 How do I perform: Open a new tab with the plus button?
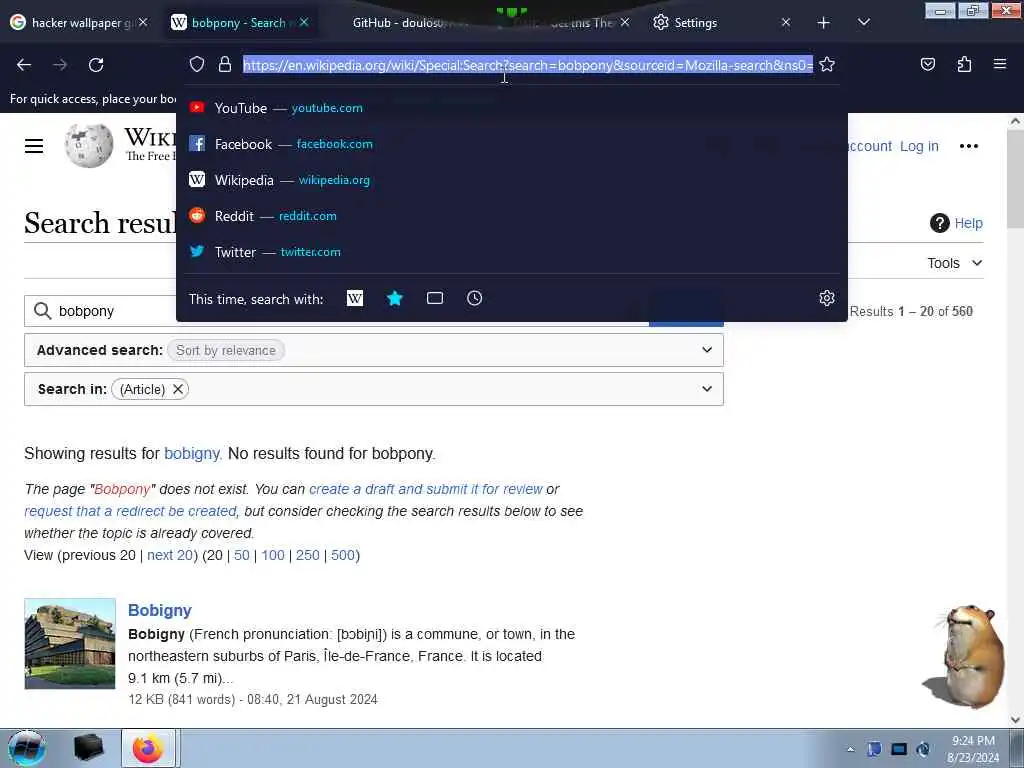(x=824, y=23)
